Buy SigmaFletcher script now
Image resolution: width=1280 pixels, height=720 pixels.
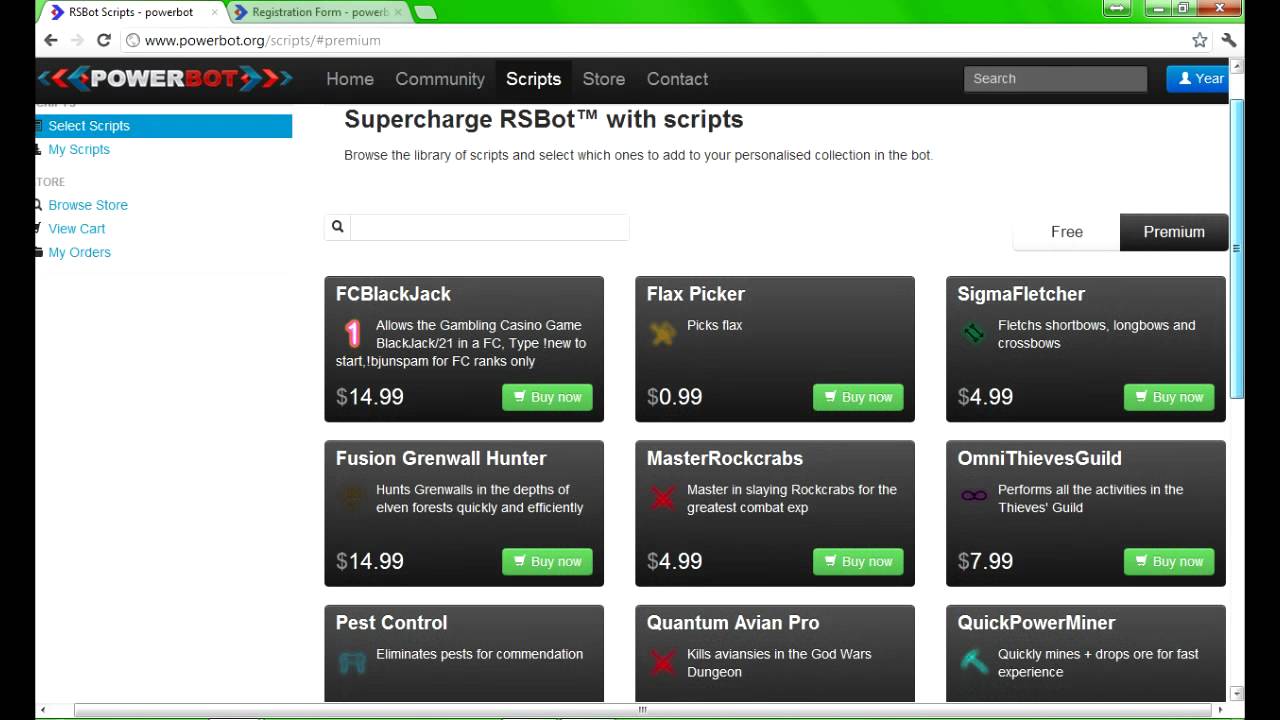(x=1169, y=397)
